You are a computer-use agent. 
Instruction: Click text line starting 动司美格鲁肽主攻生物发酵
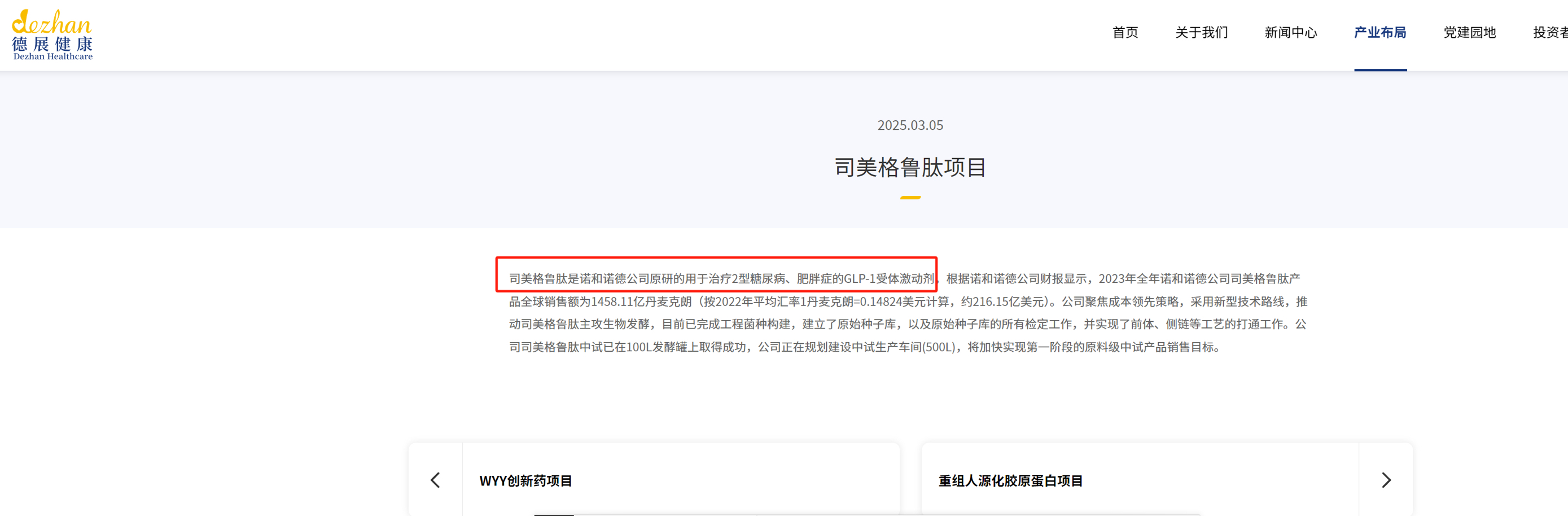pyautogui.click(x=908, y=323)
